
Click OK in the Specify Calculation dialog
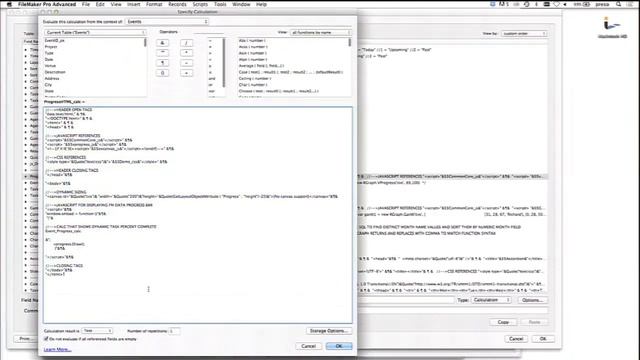pyautogui.click(x=339, y=346)
